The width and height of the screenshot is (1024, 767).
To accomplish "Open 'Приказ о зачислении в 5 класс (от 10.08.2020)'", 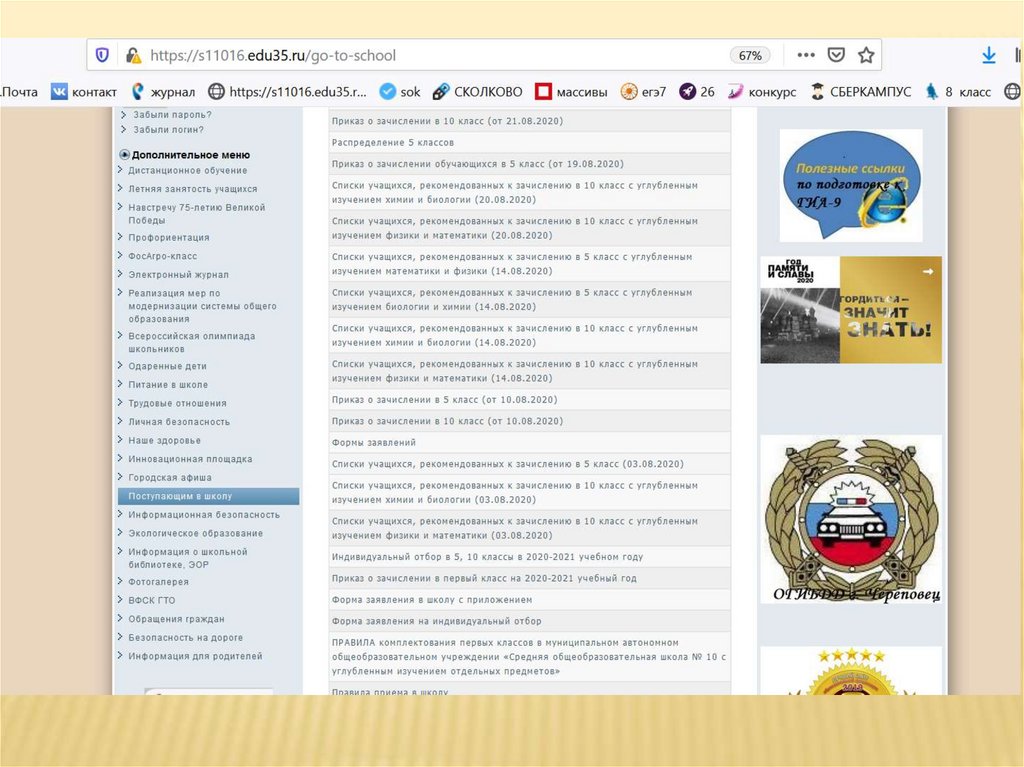I will click(444, 400).
